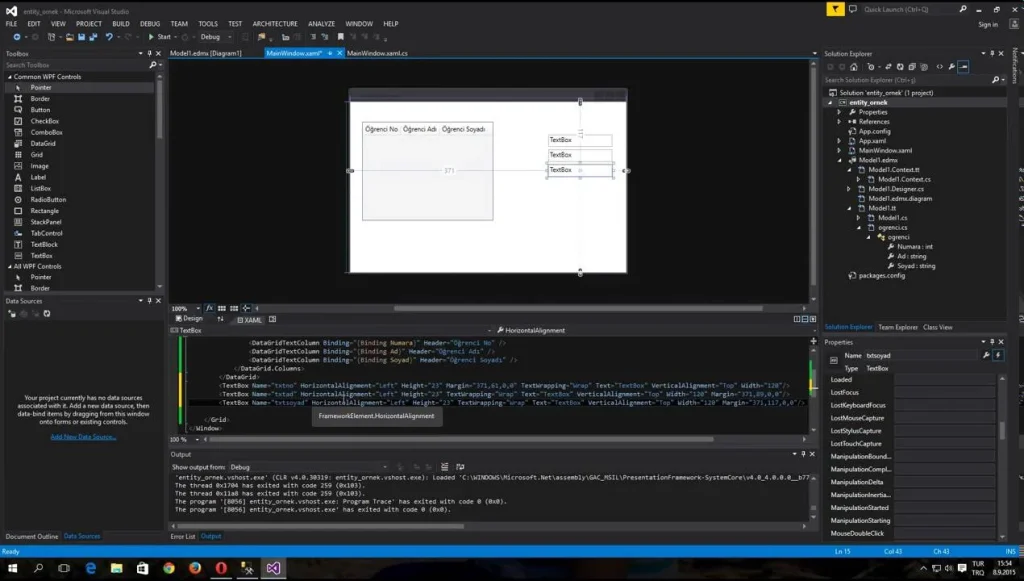The width and height of the screenshot is (1024, 581).
Task: Toggle Preview Selected Items in Solution Explorer
Action: pos(964,67)
